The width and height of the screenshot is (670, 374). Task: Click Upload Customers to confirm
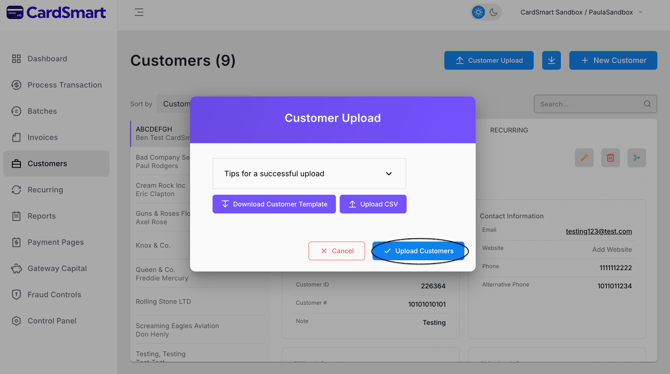tap(418, 251)
